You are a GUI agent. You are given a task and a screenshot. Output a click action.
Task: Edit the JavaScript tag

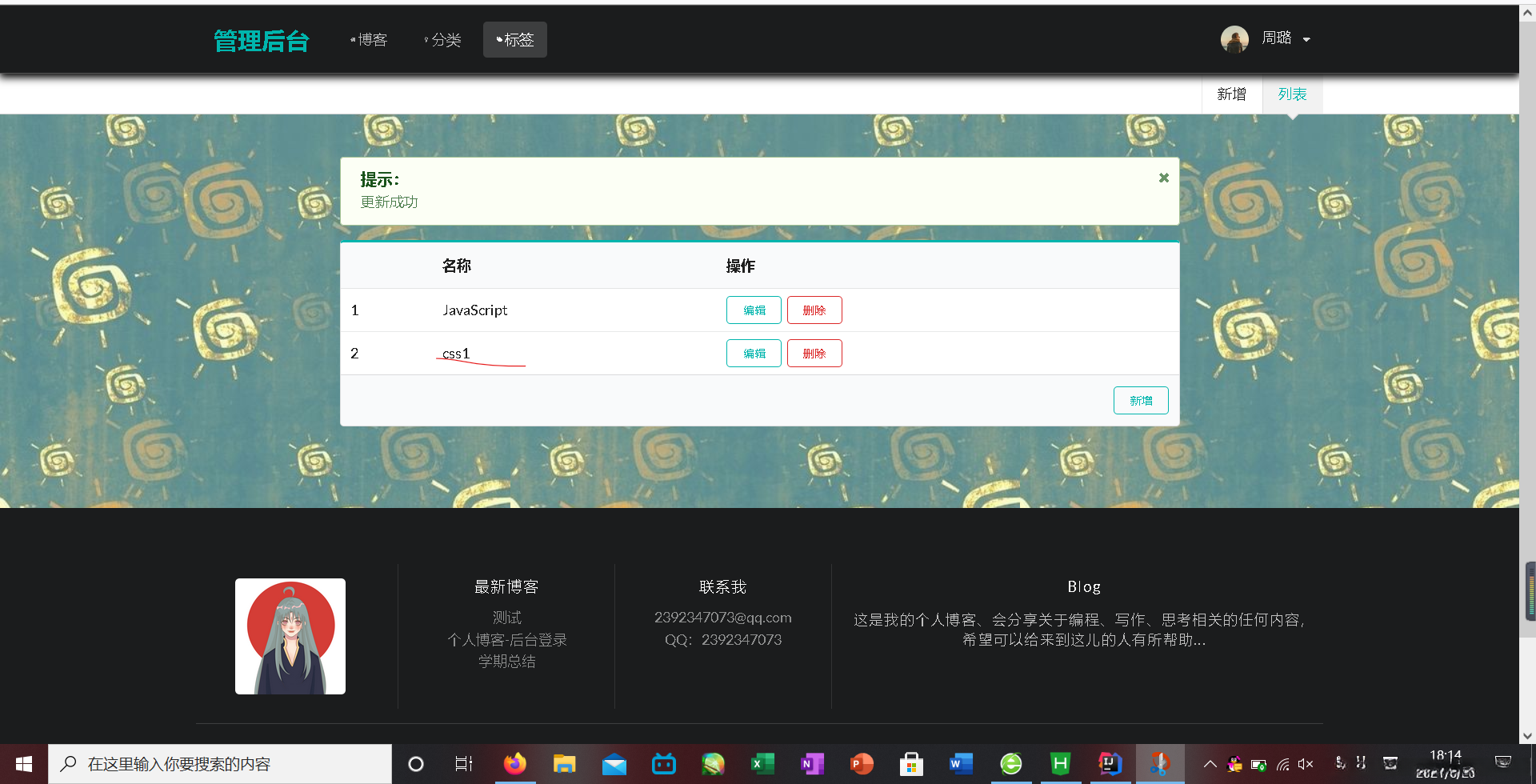pos(753,310)
